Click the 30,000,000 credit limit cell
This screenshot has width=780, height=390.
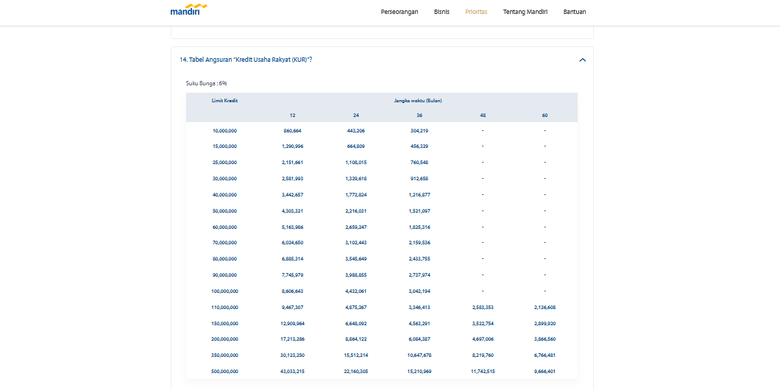[x=225, y=178]
